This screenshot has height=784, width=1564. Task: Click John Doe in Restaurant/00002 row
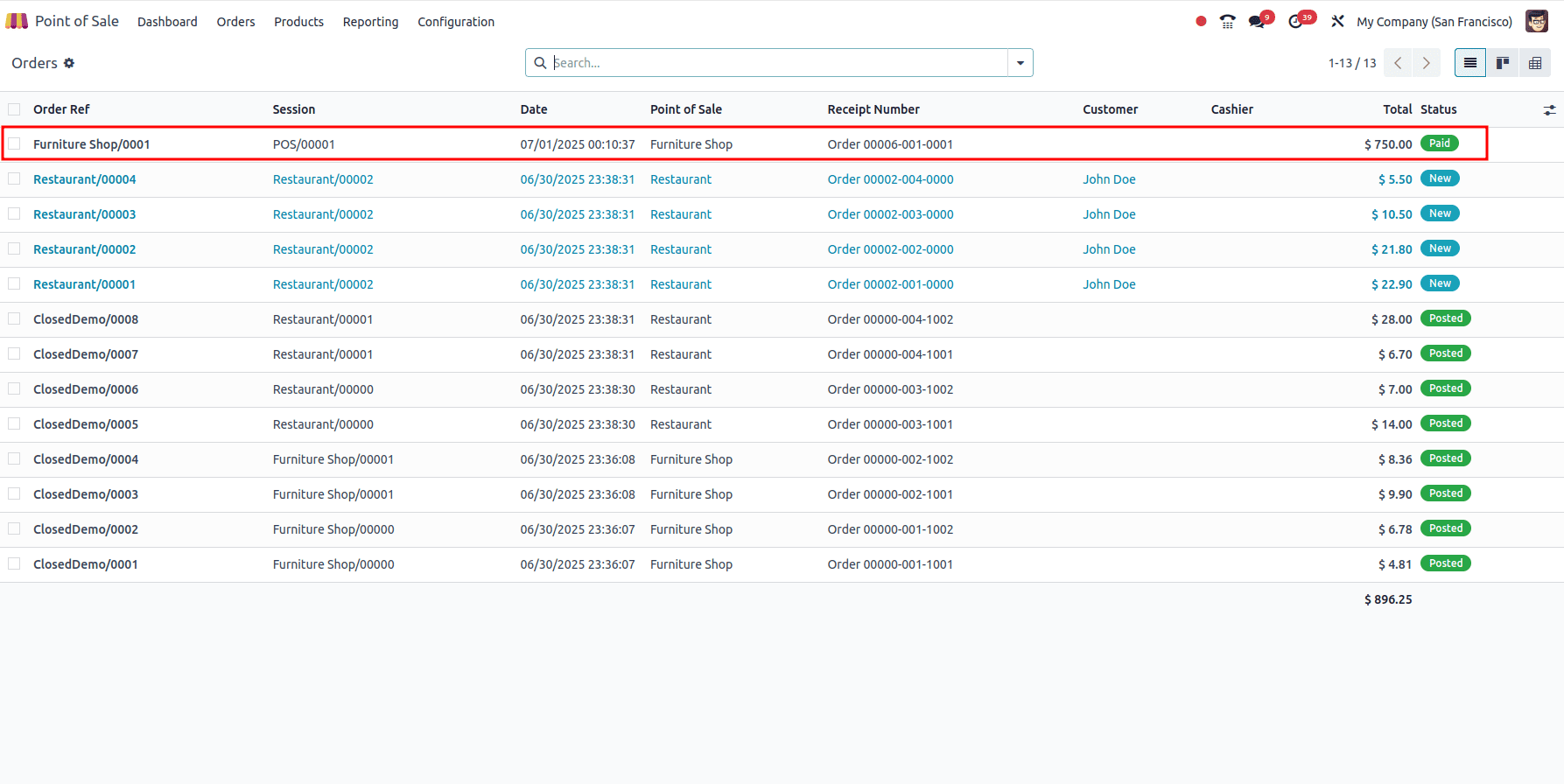1109,249
